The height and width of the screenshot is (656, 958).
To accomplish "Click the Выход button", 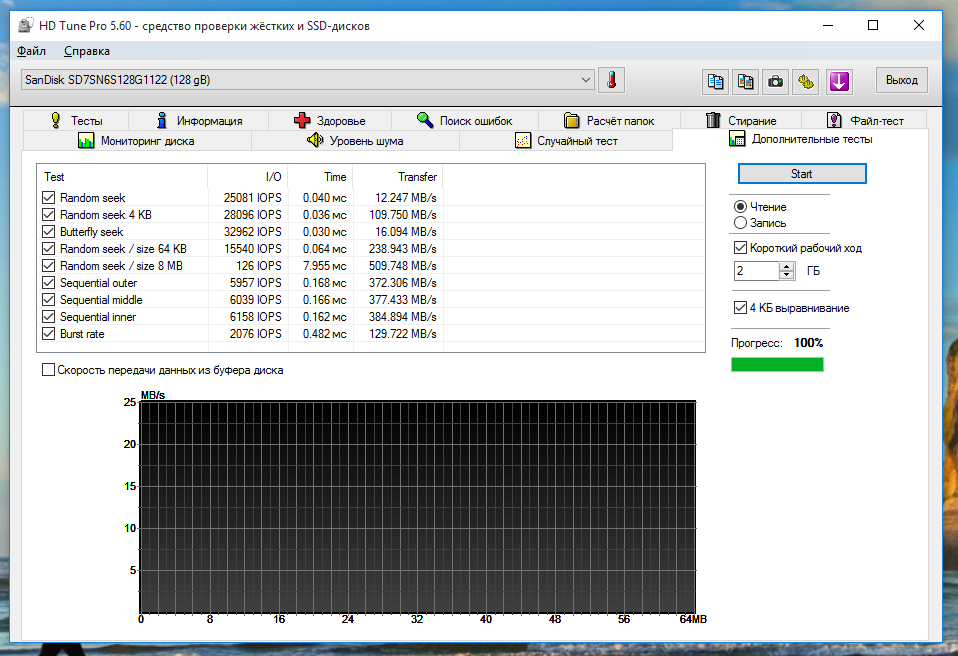I will point(902,80).
